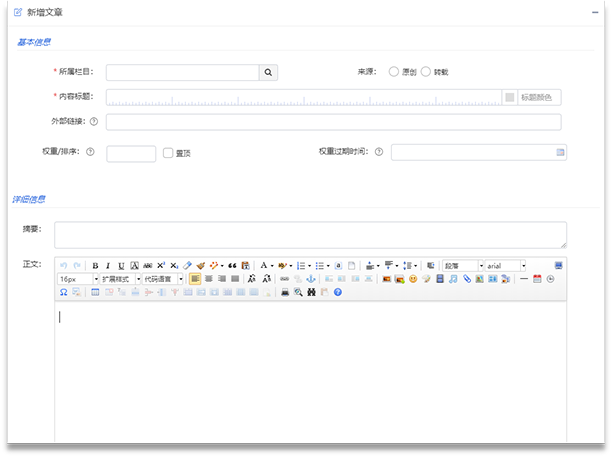This screenshot has height=457, width=612.
Task: Insert music using the music note icon
Action: coord(453,279)
